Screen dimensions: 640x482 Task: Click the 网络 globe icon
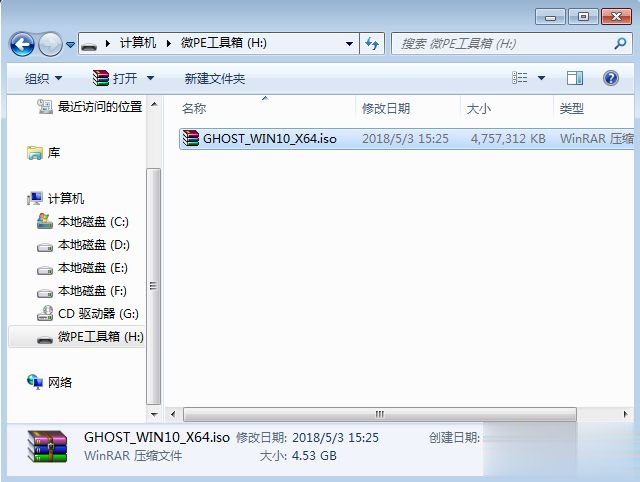35,382
